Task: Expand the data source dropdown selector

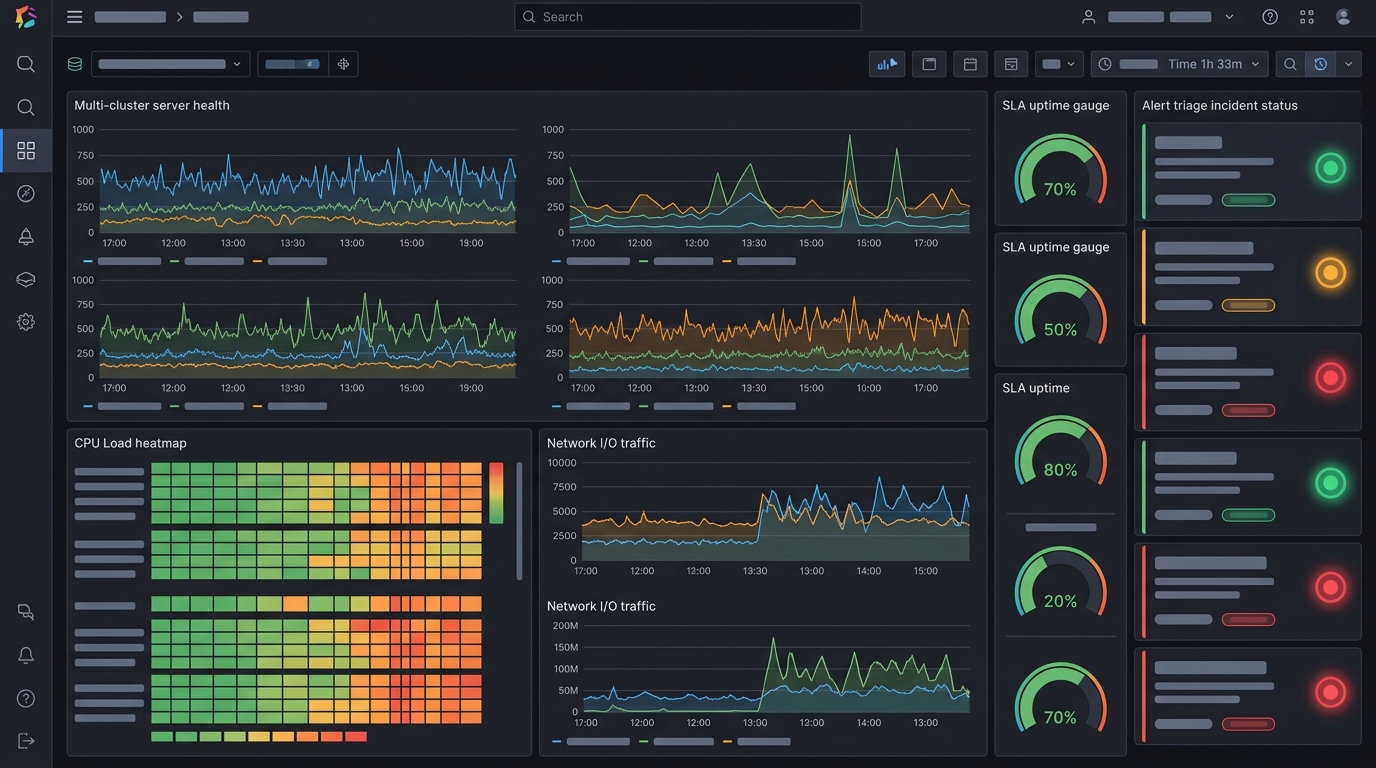Action: pos(170,64)
